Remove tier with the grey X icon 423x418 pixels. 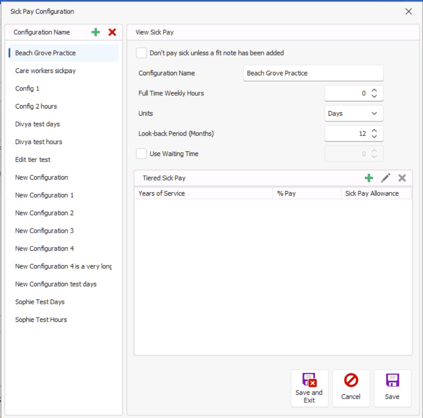click(402, 178)
